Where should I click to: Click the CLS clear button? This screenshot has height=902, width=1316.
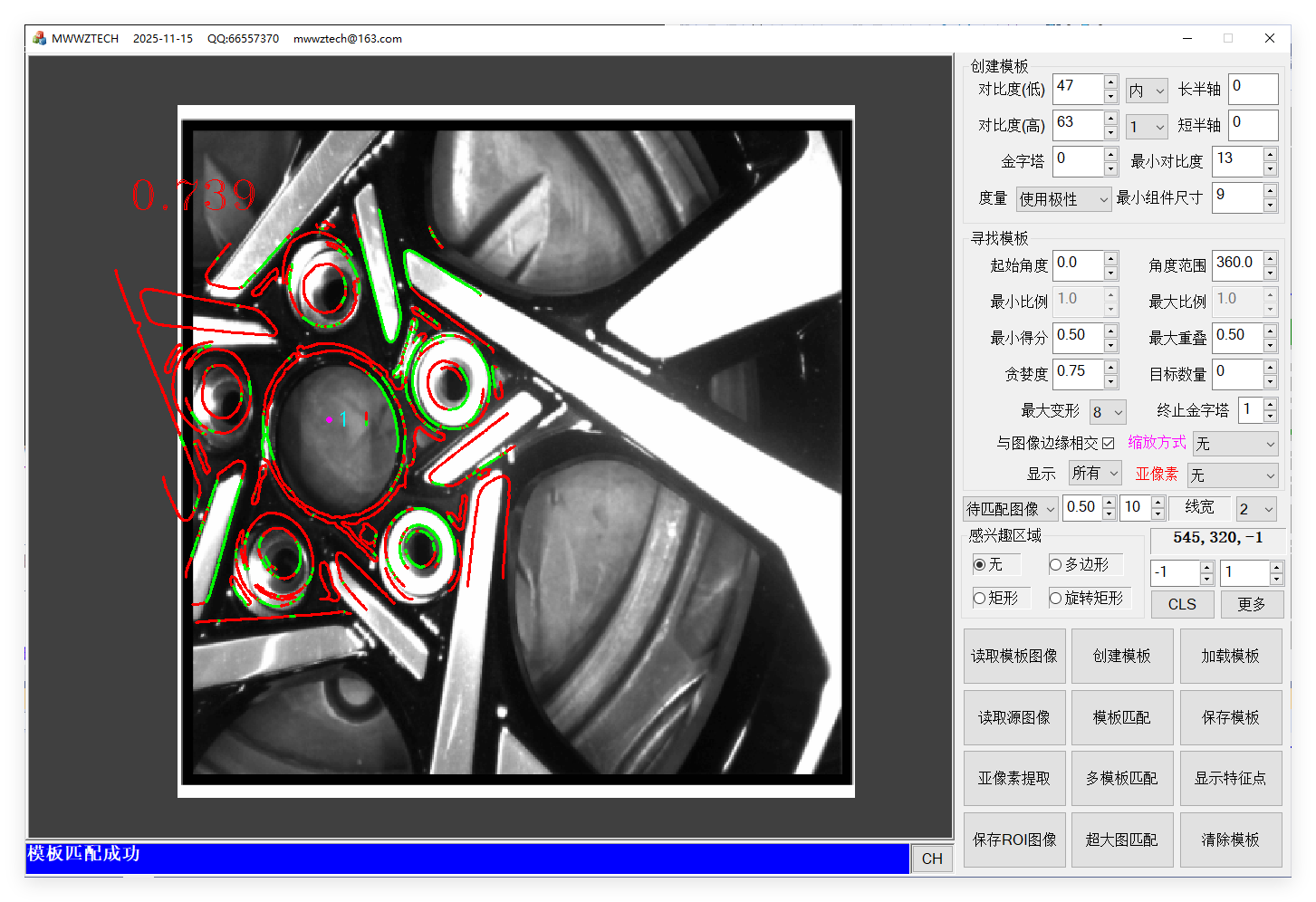coord(1182,604)
